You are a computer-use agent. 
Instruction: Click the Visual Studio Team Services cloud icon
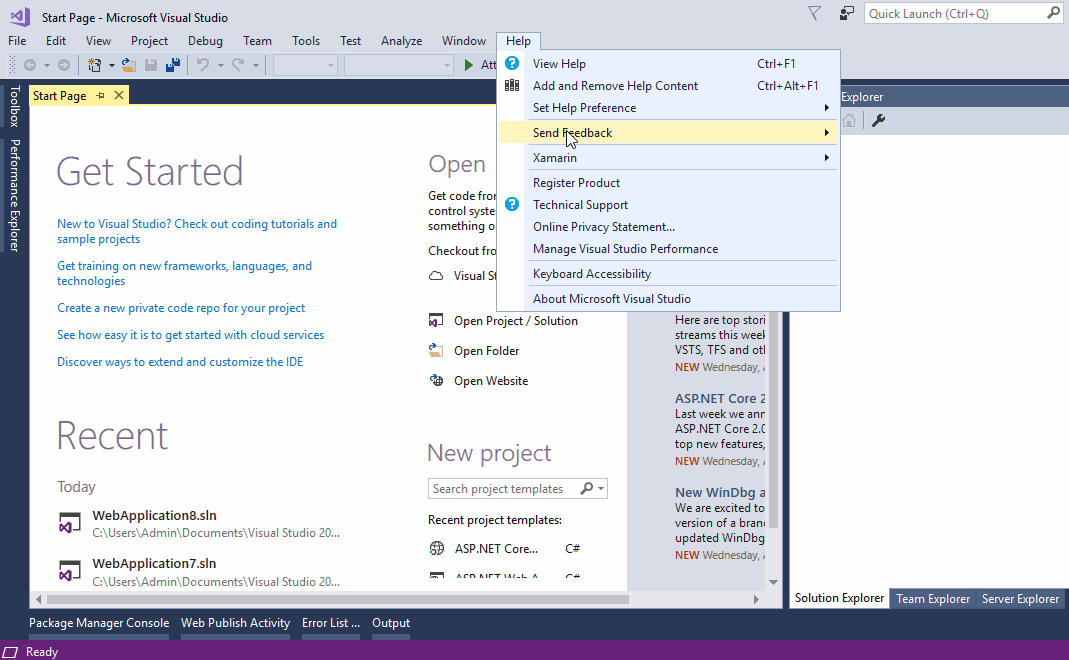tap(436, 275)
